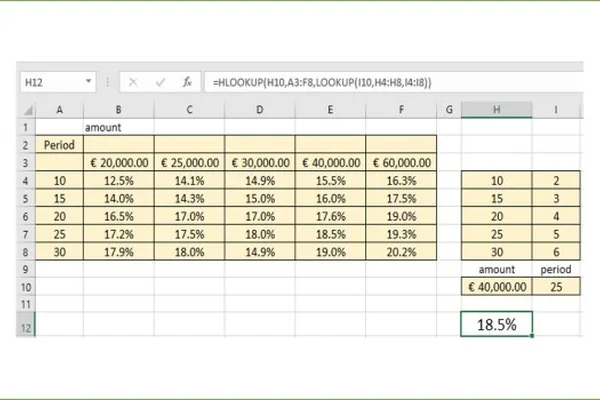The height and width of the screenshot is (400, 600).
Task: Select the 15.5% cell
Action: [x=330, y=181]
